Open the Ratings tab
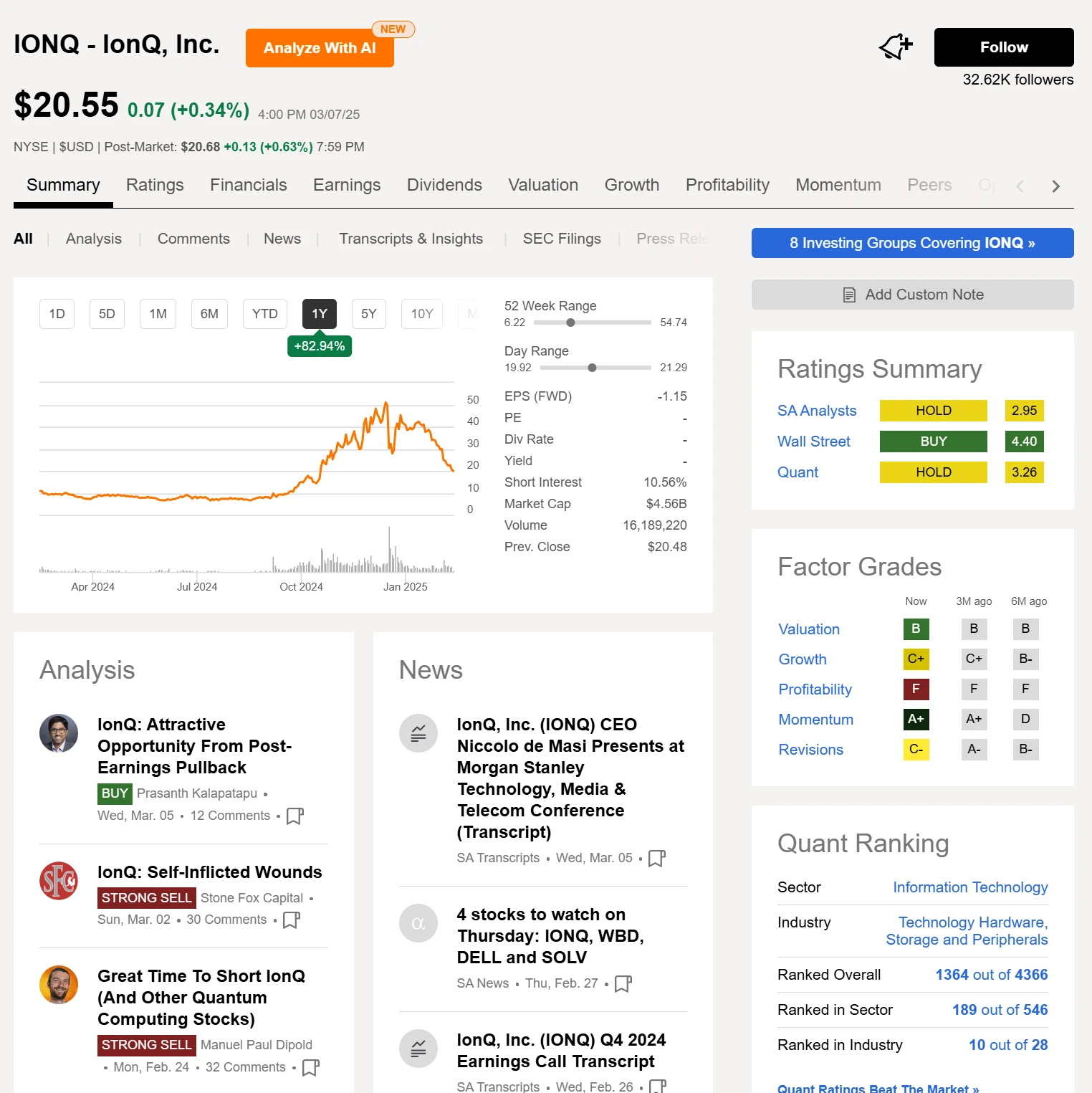This screenshot has width=1092, height=1093. pos(155,185)
